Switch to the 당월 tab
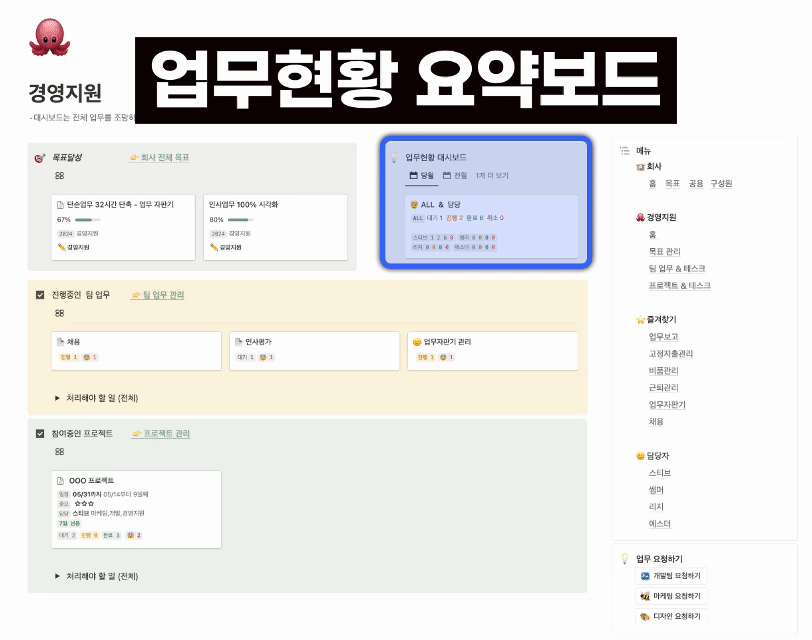812x640 pixels. (421, 176)
